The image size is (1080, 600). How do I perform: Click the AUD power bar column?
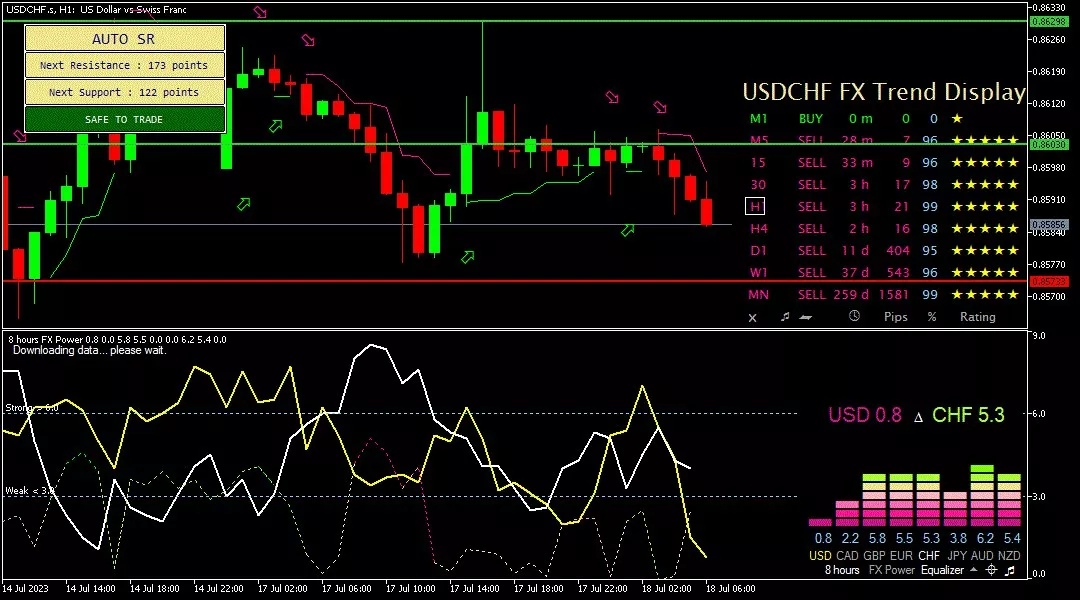983,495
